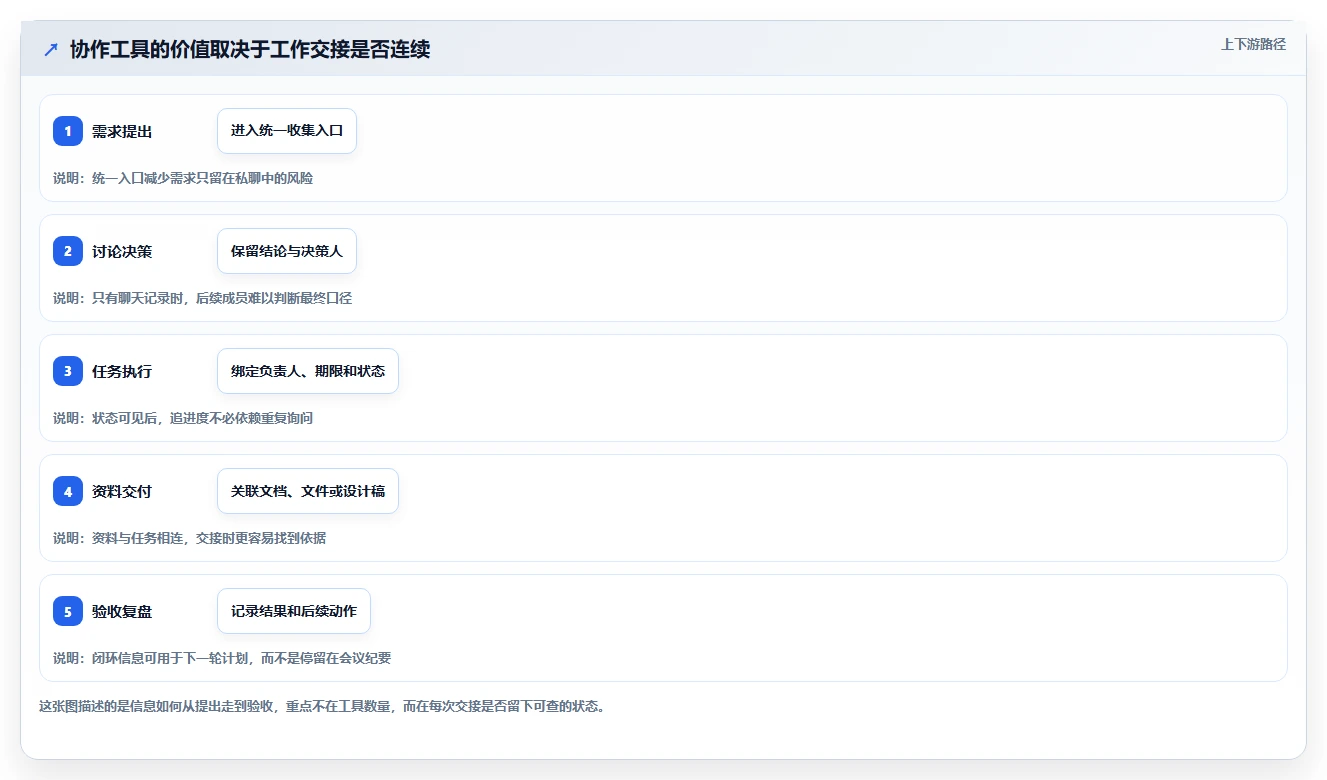Click step badge 3 for 任务执行

coord(68,371)
